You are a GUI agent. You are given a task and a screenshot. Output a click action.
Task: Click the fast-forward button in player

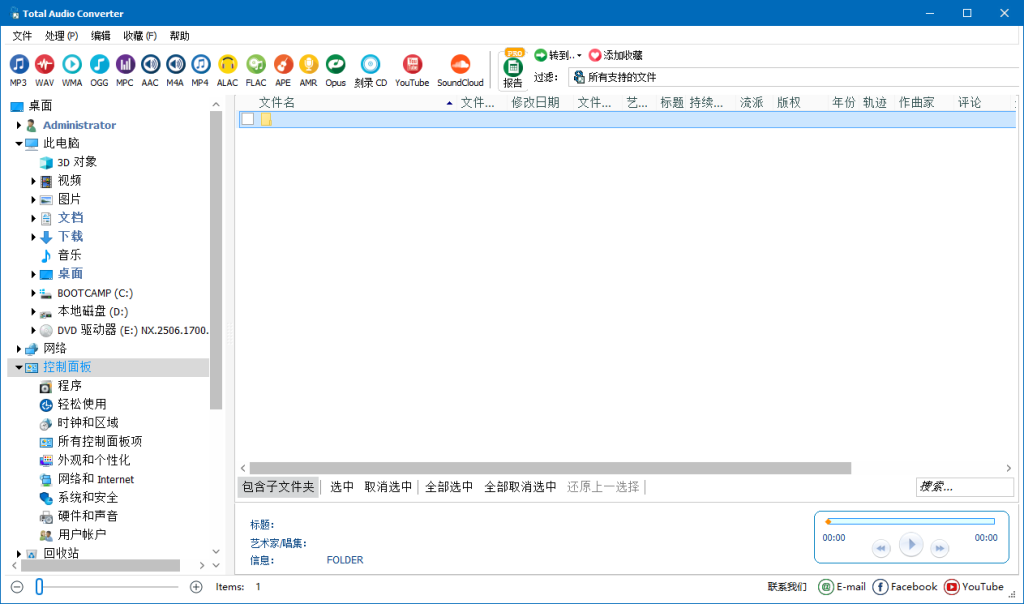tap(939, 548)
